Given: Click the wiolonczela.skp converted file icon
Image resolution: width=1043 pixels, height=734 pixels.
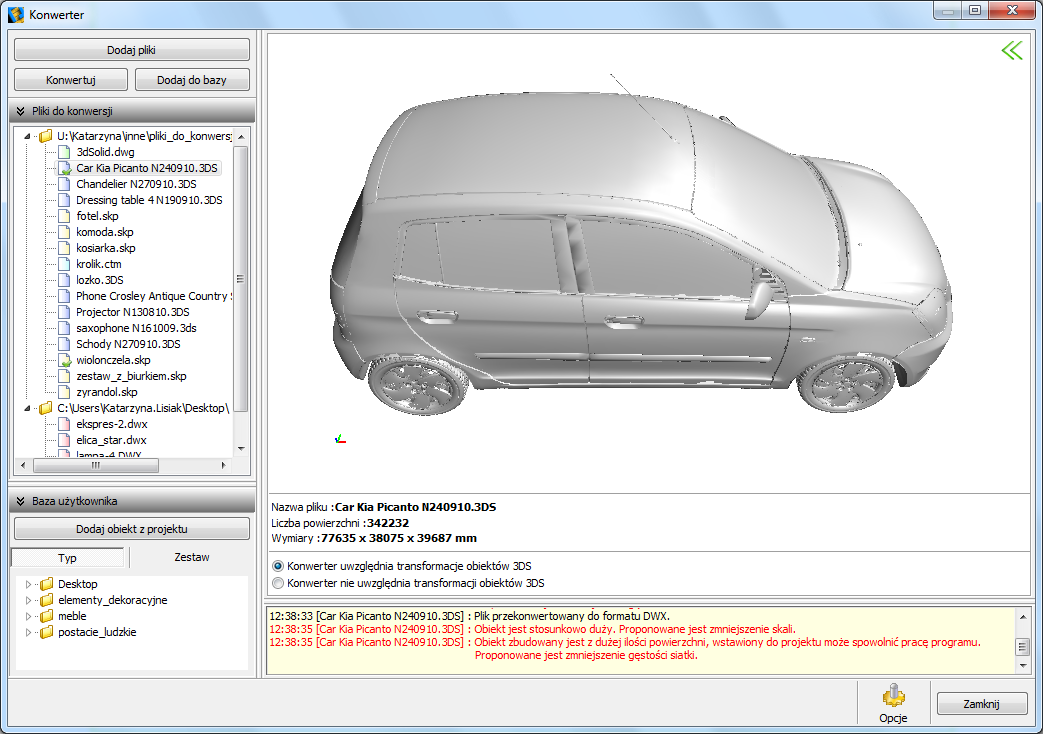Looking at the screenshot, I should point(65,360).
